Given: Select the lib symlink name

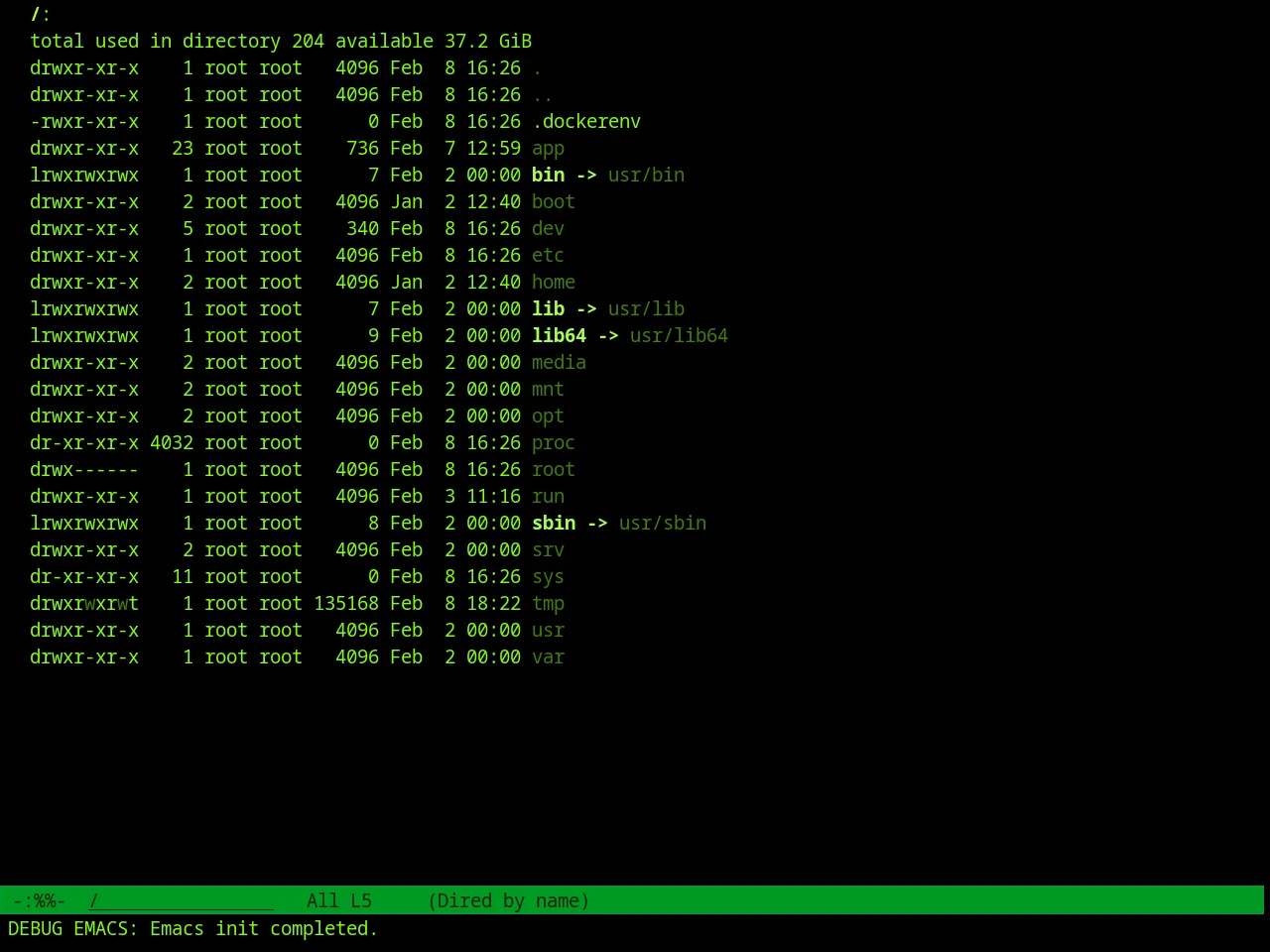Looking at the screenshot, I should (548, 309).
